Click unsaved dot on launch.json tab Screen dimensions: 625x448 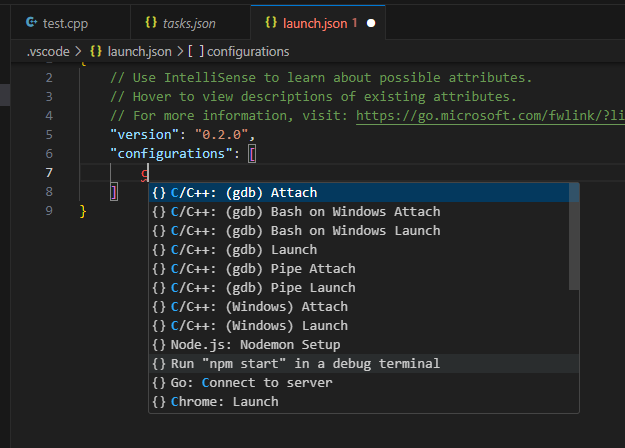pyautogui.click(x=371, y=22)
